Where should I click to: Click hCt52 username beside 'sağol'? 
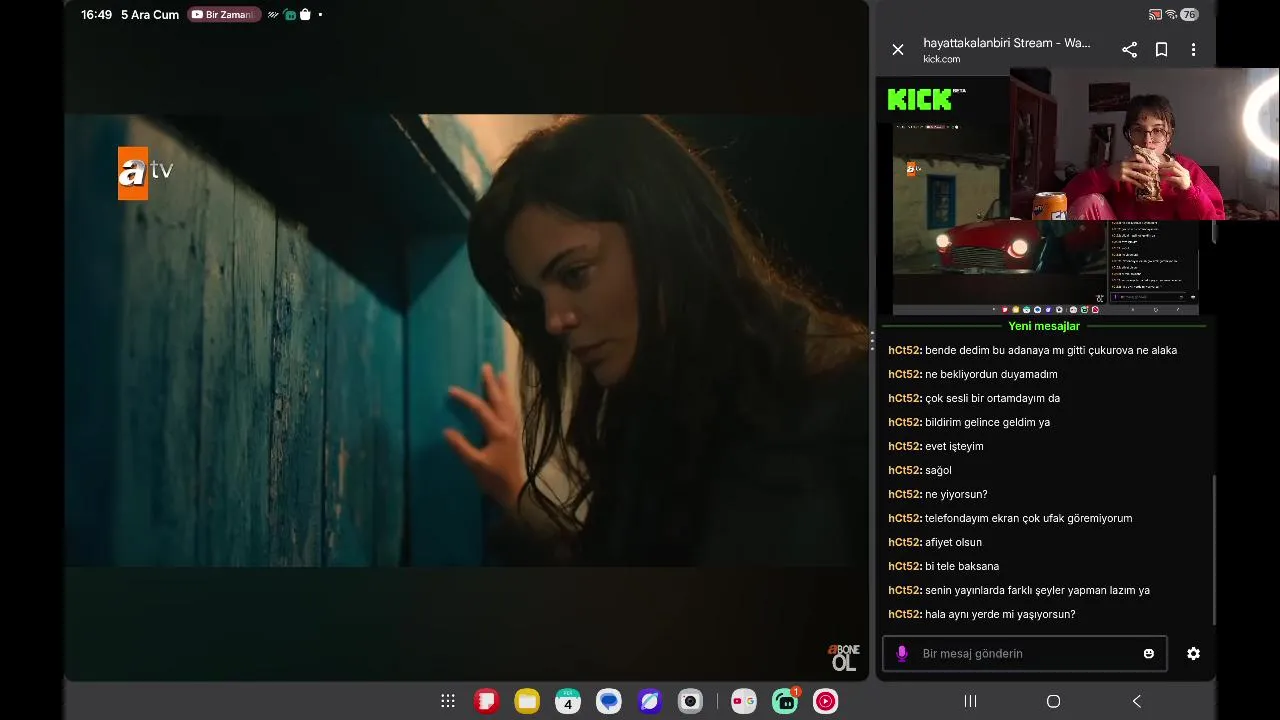tap(905, 470)
